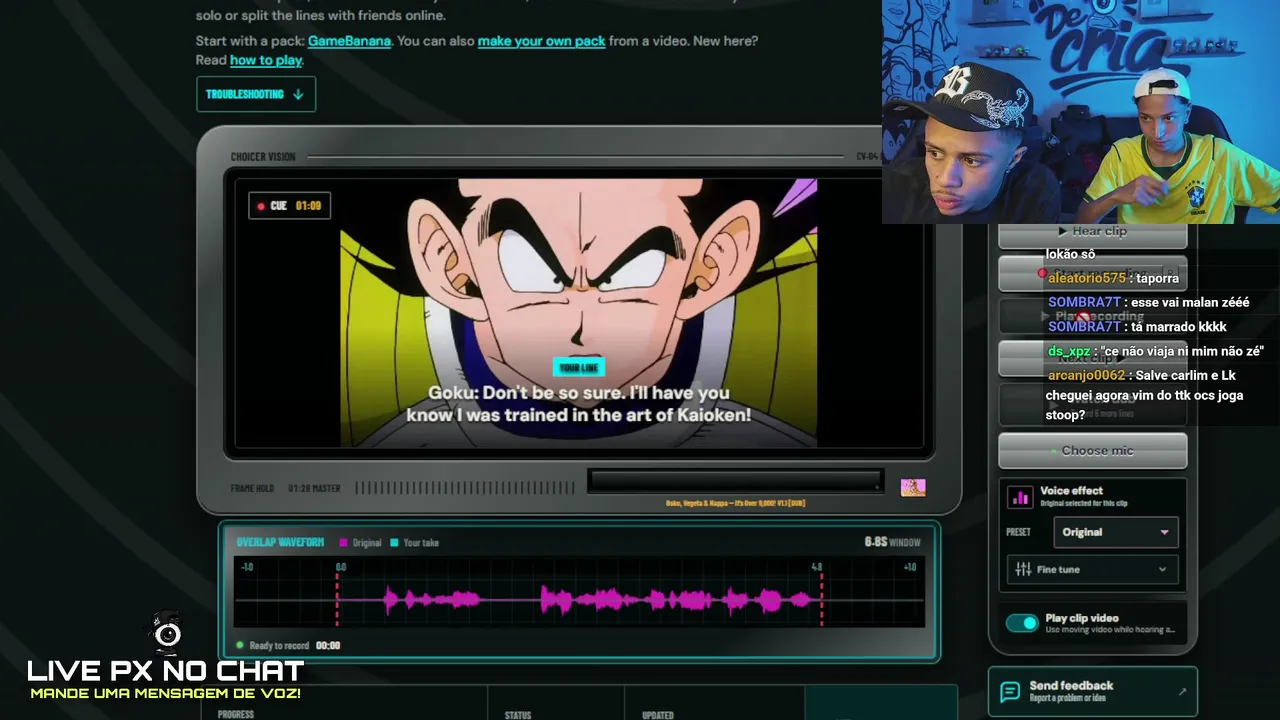Click the 6.8S WINDOW label

point(892,542)
